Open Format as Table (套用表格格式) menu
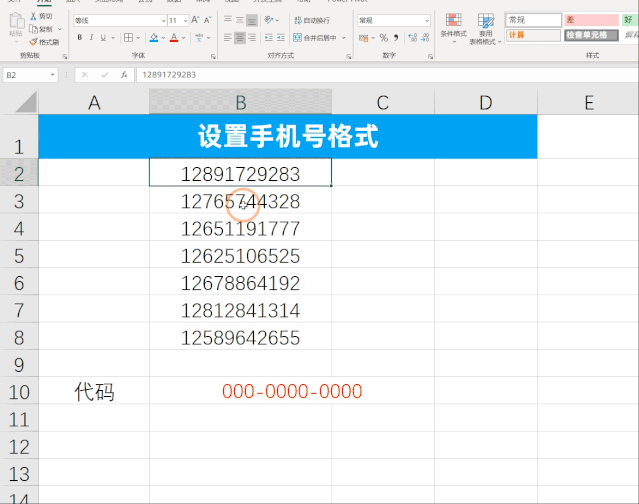Image resolution: width=639 pixels, height=504 pixels. pos(485,29)
